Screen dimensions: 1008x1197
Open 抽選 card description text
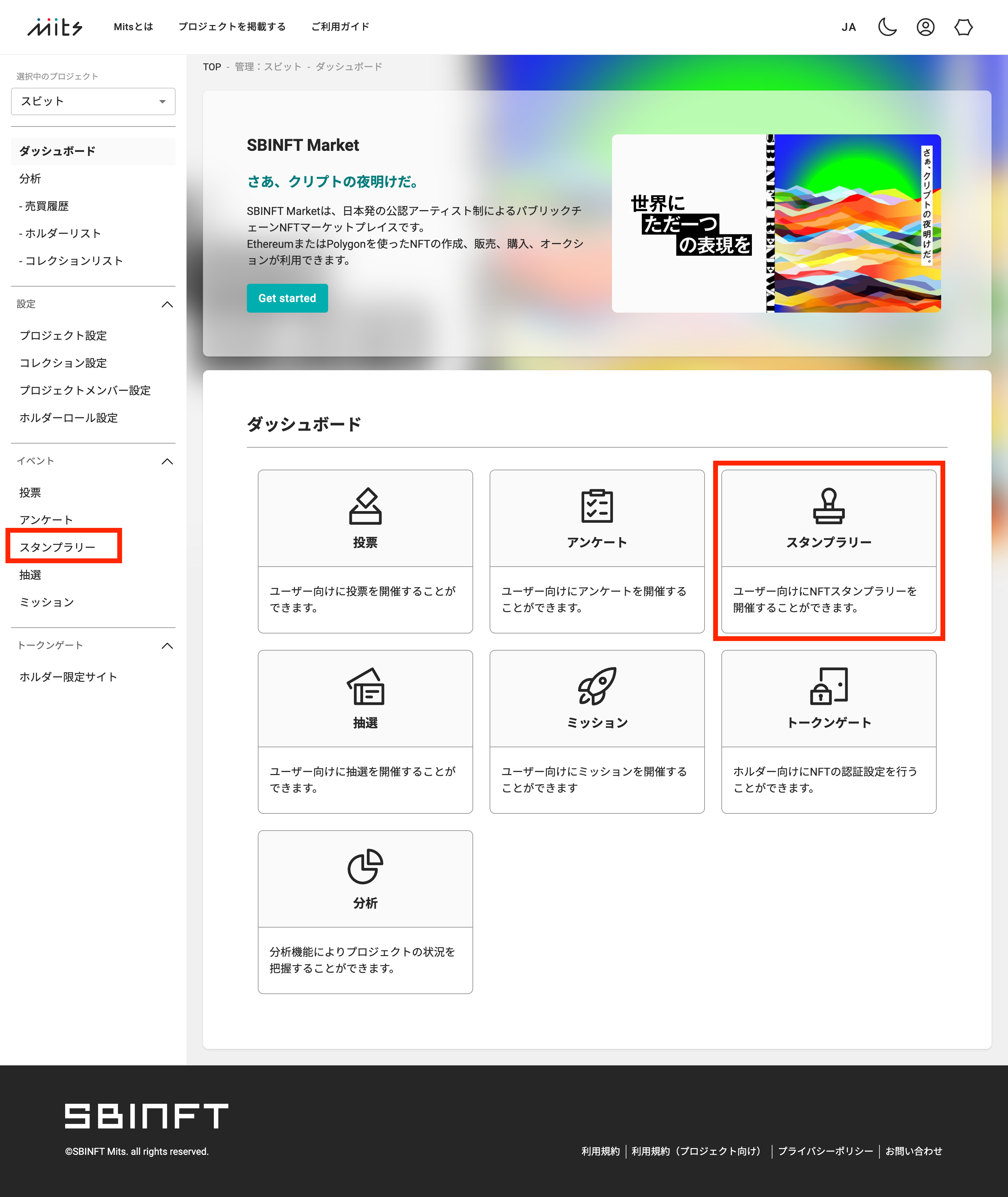(x=362, y=779)
